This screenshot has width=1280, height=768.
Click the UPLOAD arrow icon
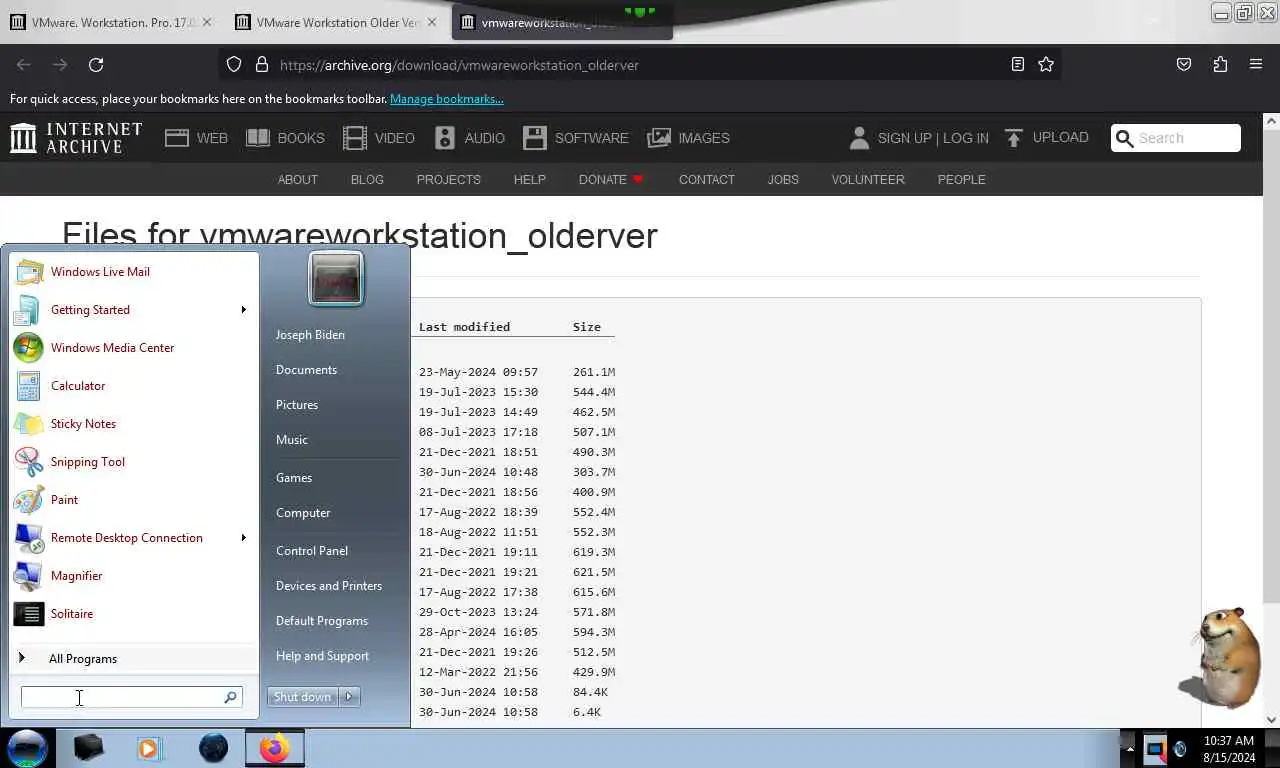[x=1014, y=138]
